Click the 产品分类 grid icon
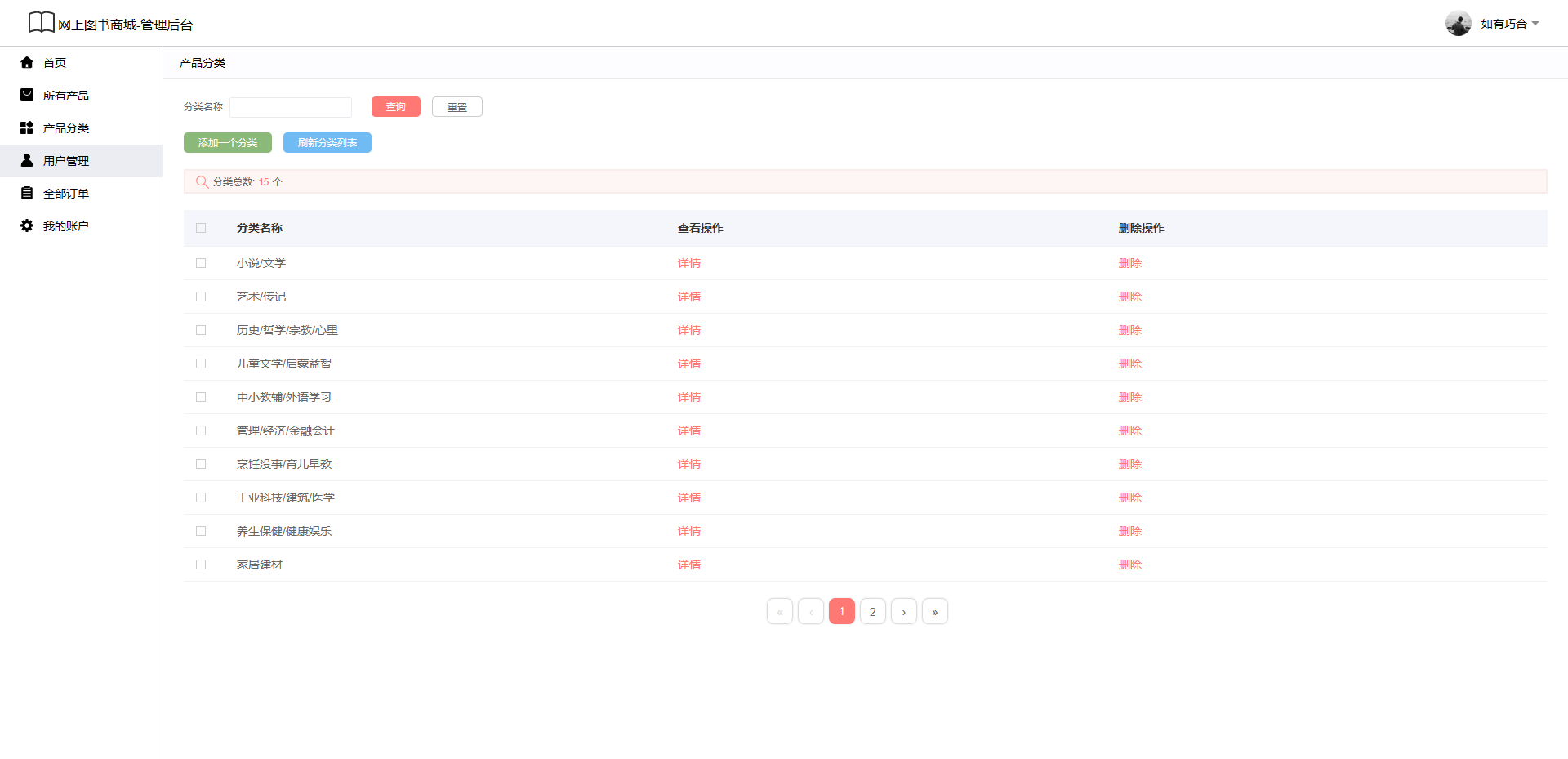This screenshot has width=1568, height=759. (27, 128)
